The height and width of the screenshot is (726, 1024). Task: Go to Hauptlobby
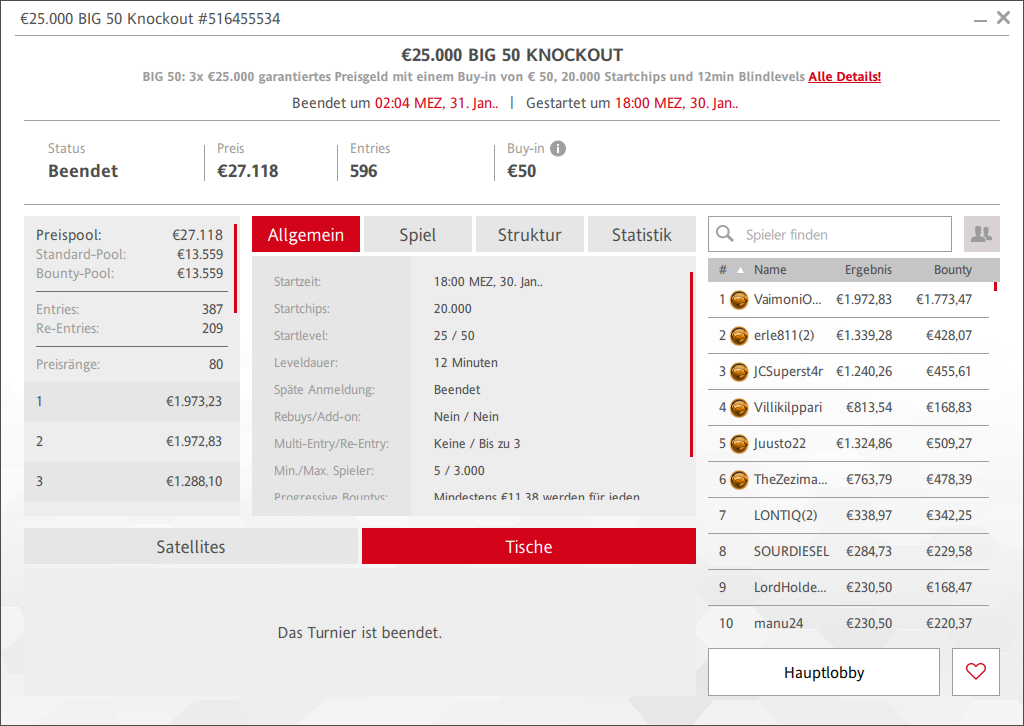823,672
